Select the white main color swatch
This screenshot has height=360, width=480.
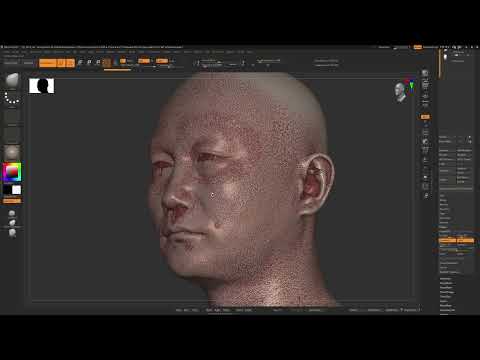(x=17, y=190)
